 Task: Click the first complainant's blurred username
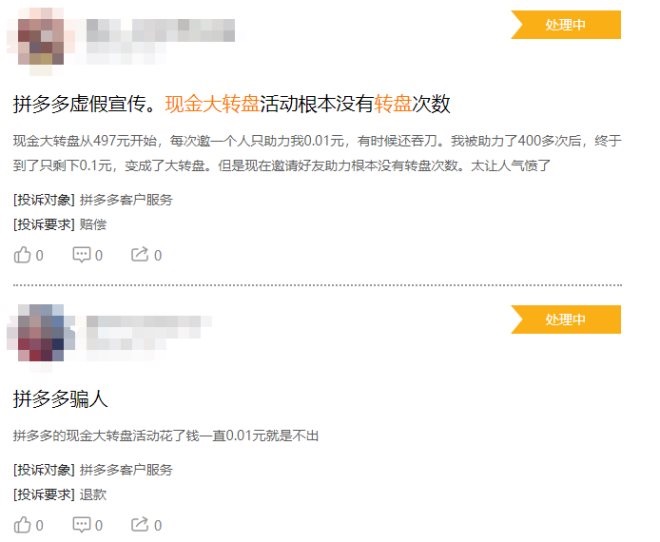(x=160, y=30)
